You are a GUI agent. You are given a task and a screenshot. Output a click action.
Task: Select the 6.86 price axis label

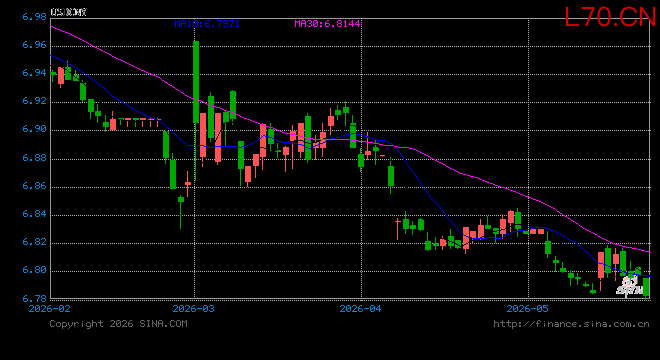pyautogui.click(x=35, y=186)
